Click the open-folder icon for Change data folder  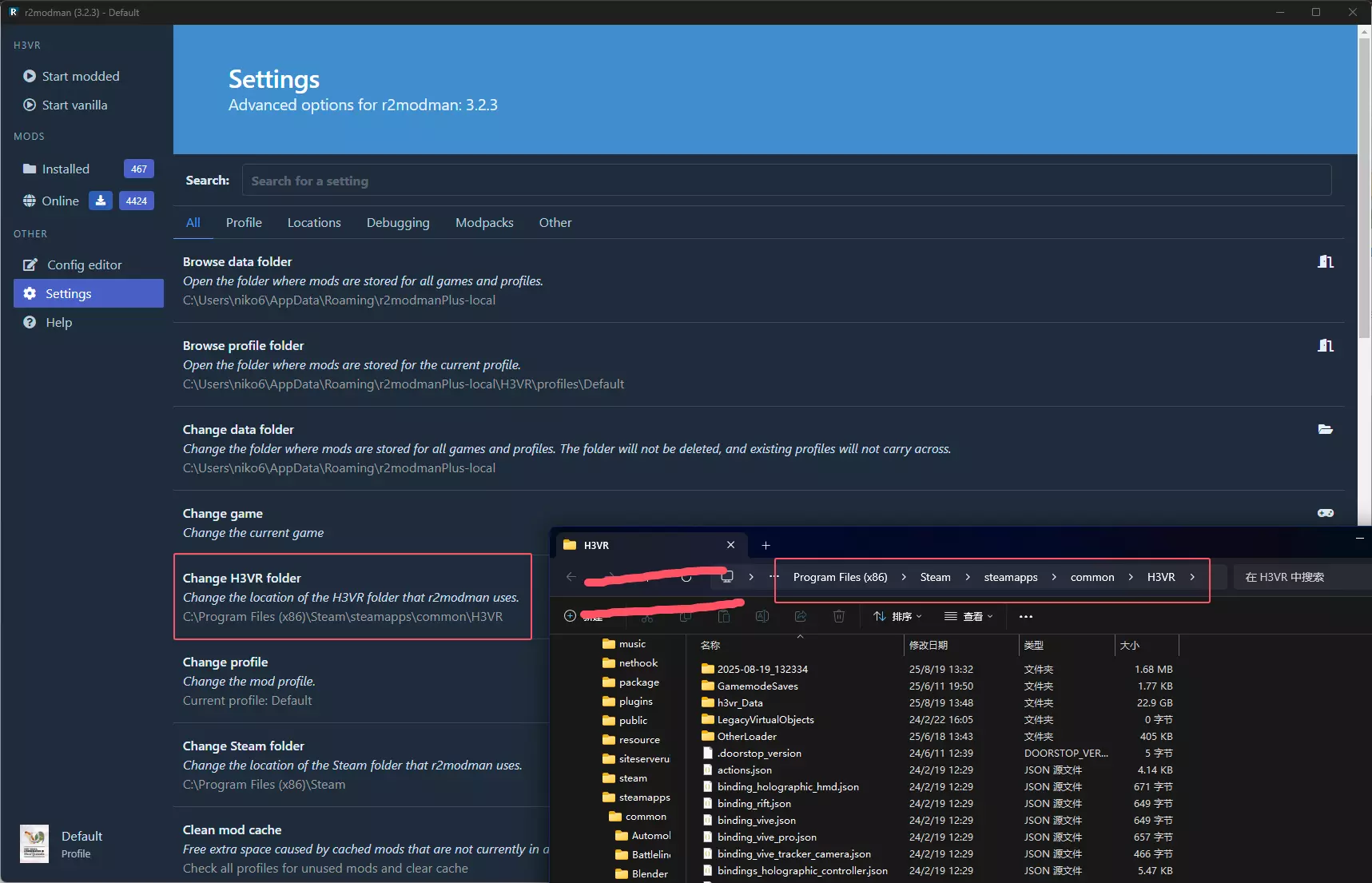[x=1326, y=429]
